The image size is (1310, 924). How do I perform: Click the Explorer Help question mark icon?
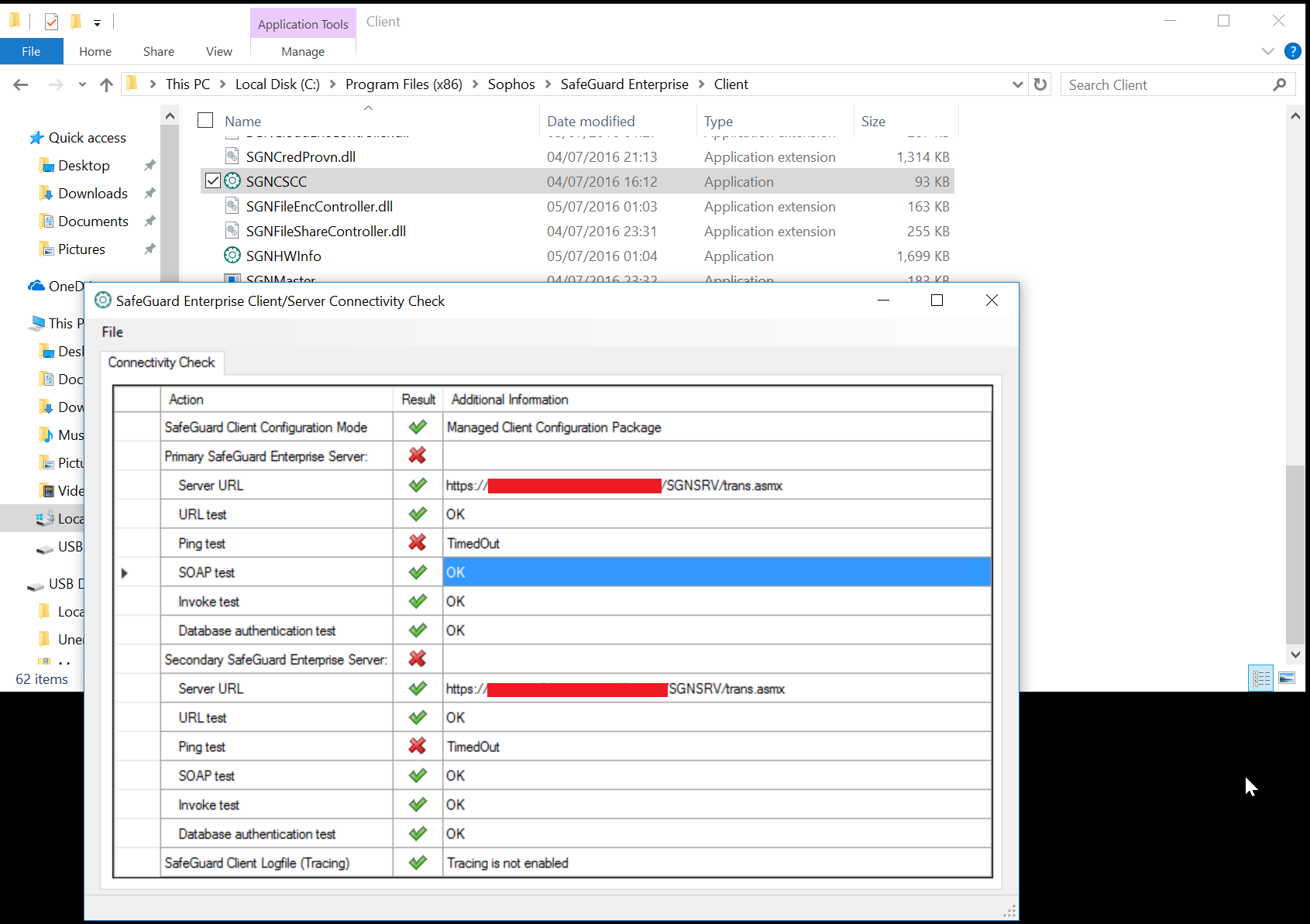[x=1292, y=51]
